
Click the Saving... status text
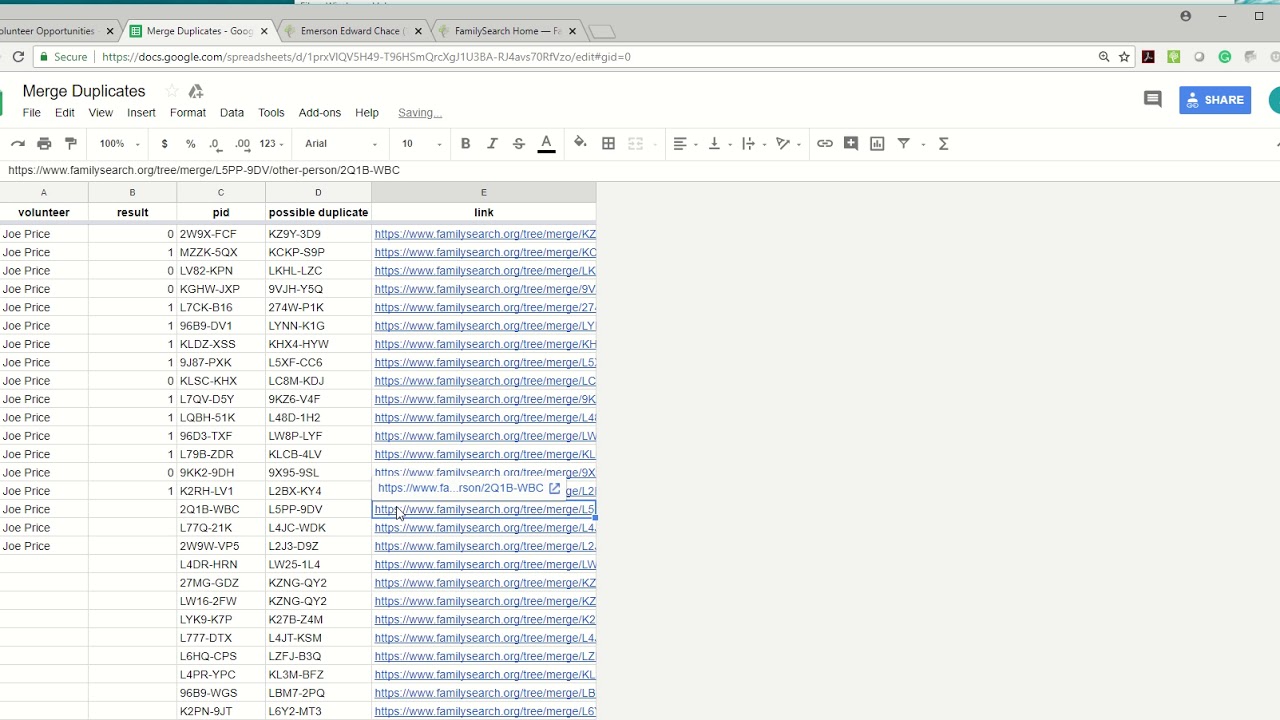point(420,113)
